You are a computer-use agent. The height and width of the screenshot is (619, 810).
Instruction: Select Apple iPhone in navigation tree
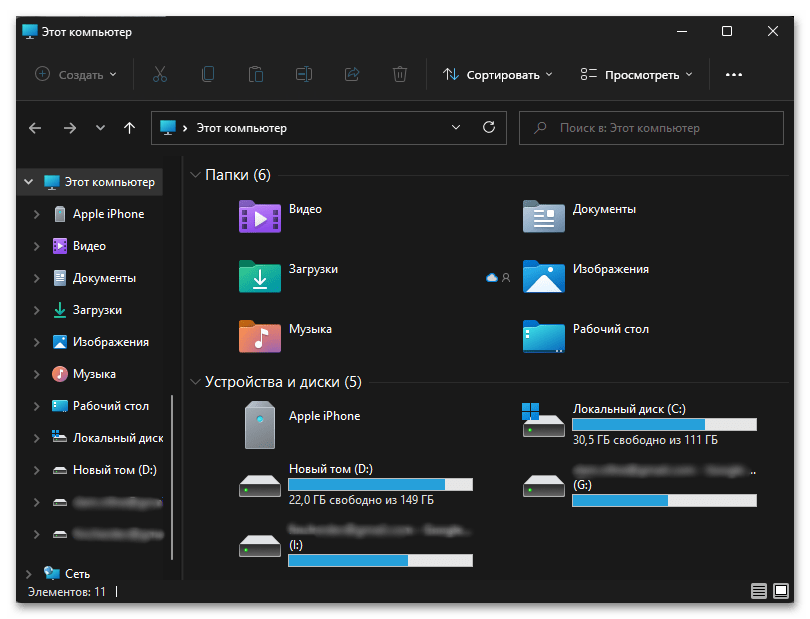coord(98,214)
